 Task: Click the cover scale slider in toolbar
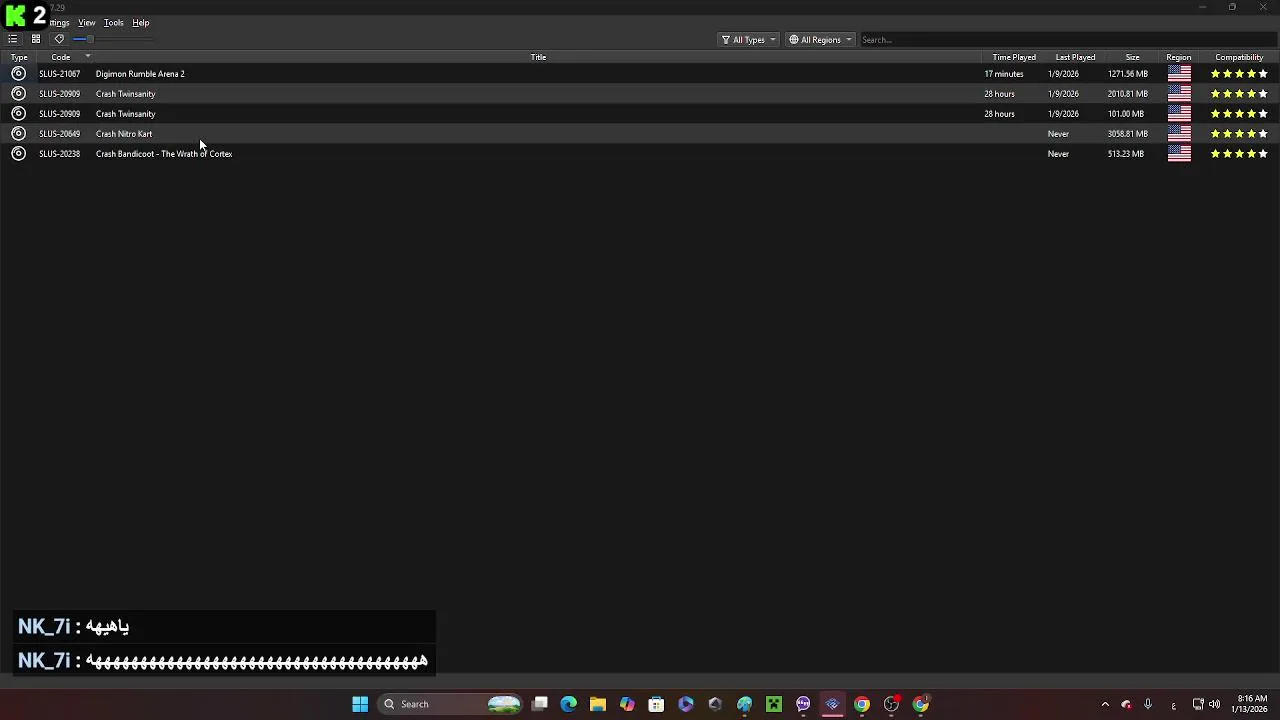[112, 39]
